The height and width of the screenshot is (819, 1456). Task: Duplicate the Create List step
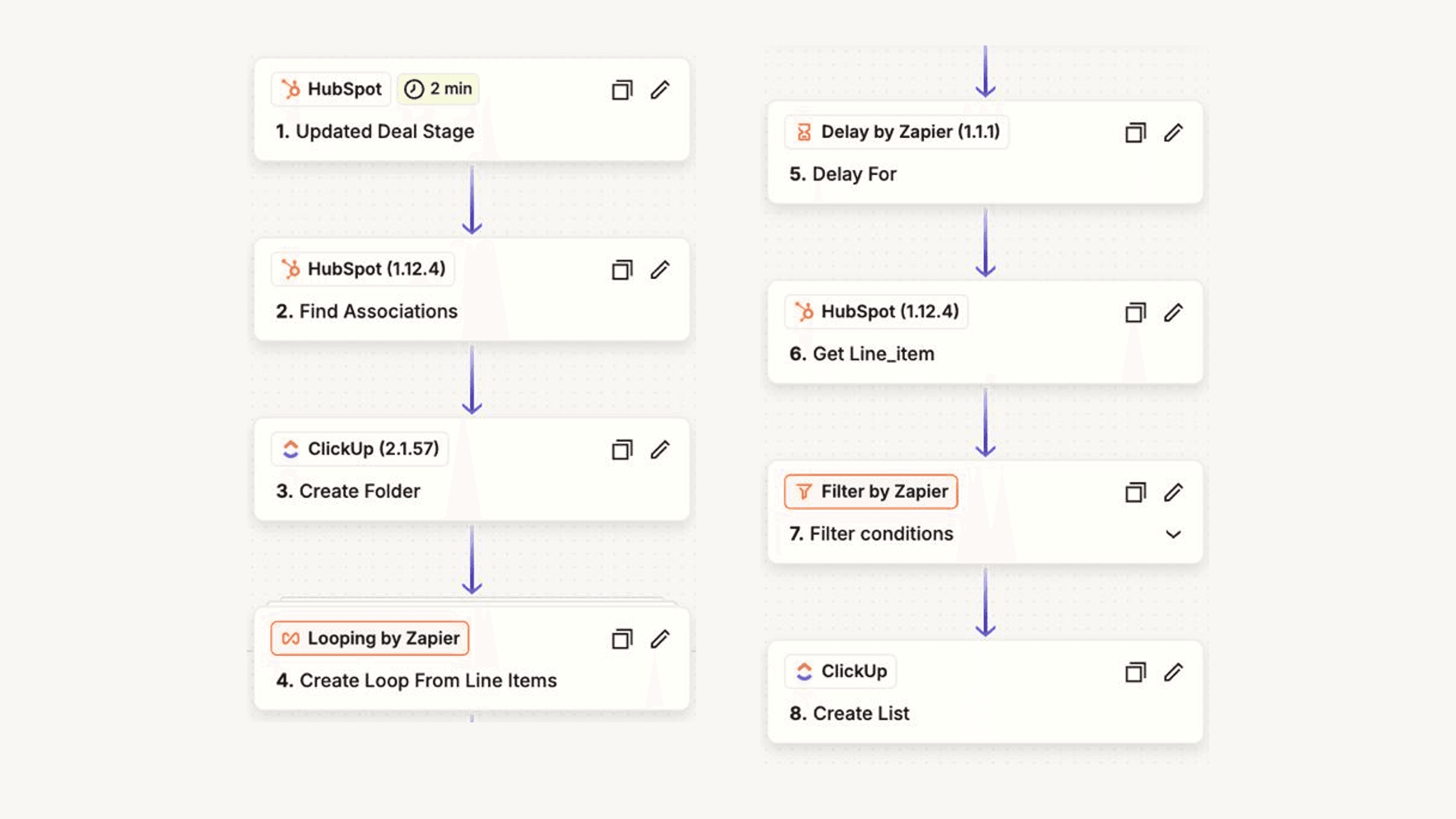(1136, 672)
